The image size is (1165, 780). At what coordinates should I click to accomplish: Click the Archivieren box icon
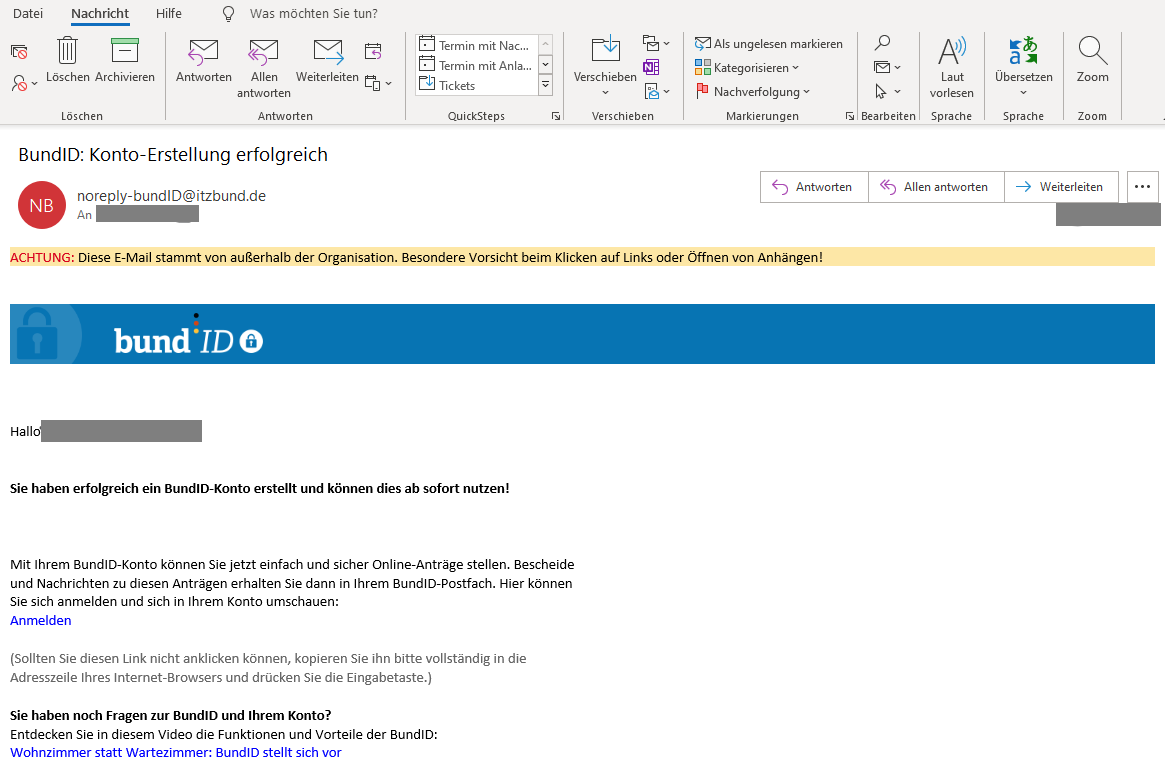[x=125, y=51]
